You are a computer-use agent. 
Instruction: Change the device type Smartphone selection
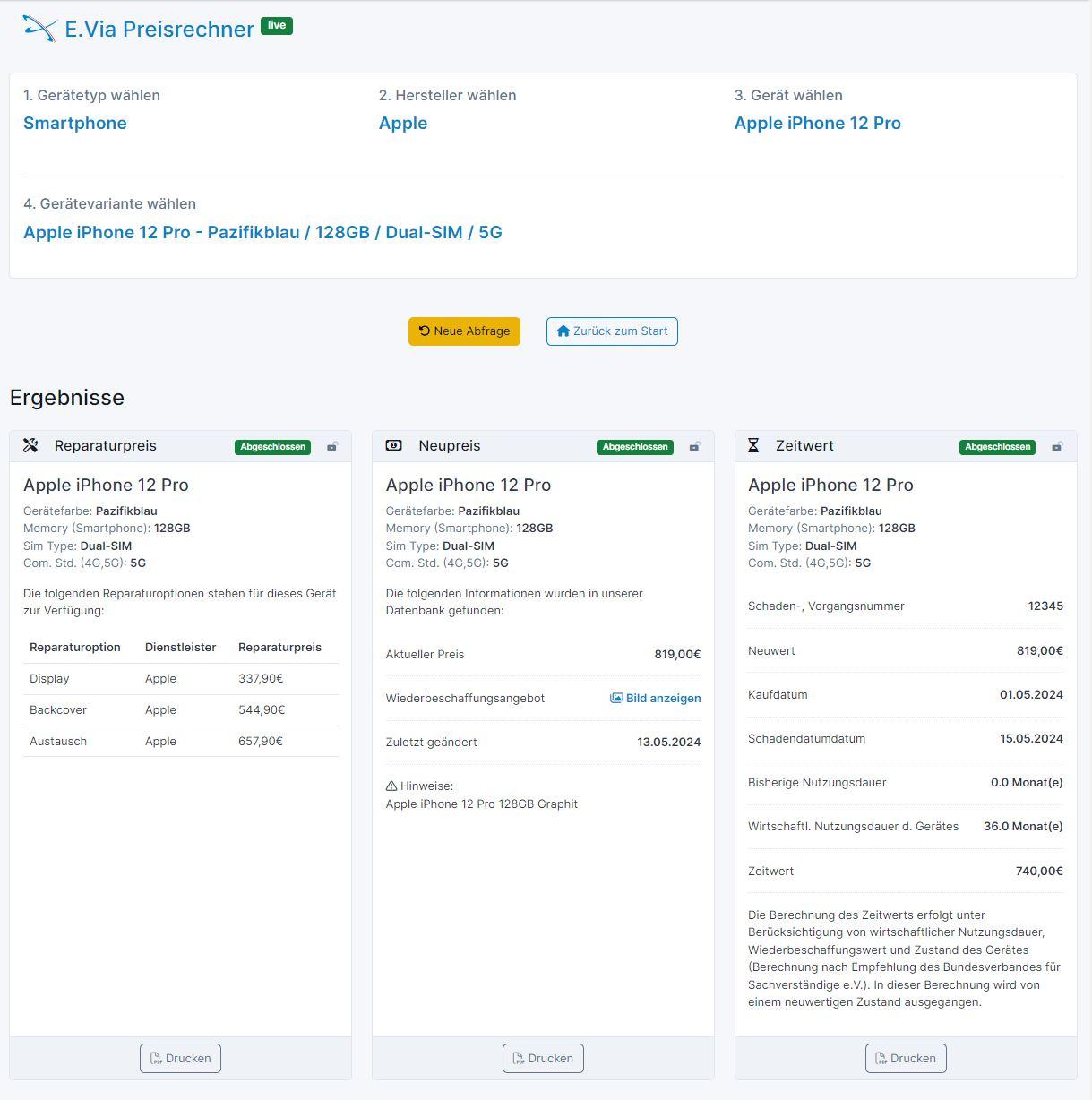(x=75, y=124)
